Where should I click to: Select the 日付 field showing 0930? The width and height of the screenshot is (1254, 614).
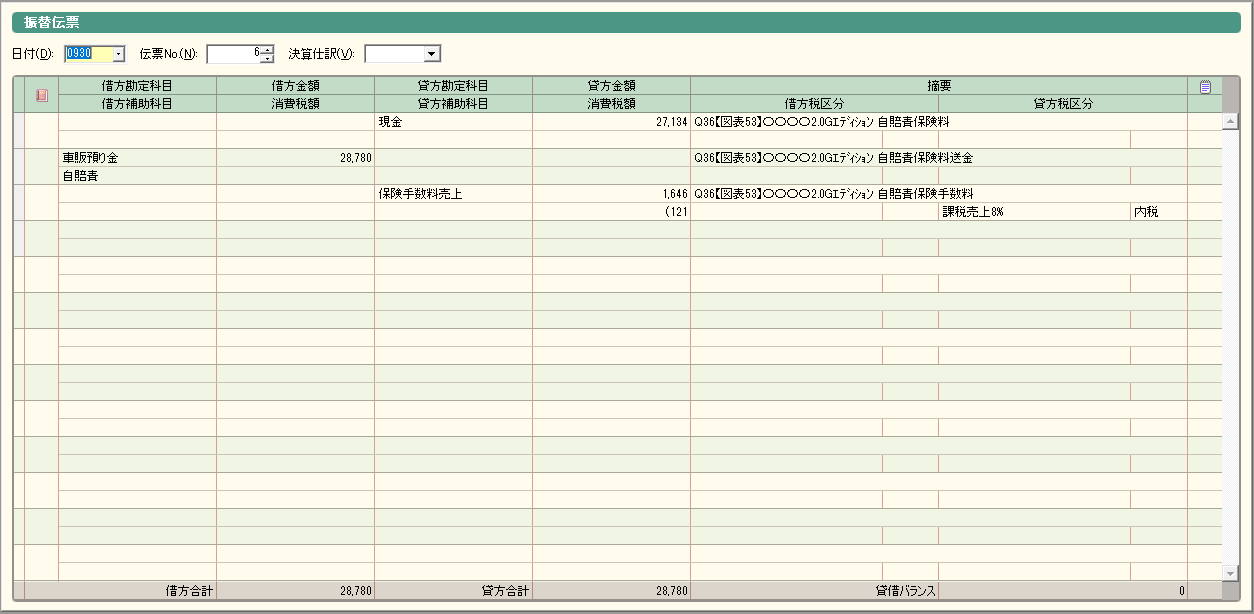88,53
